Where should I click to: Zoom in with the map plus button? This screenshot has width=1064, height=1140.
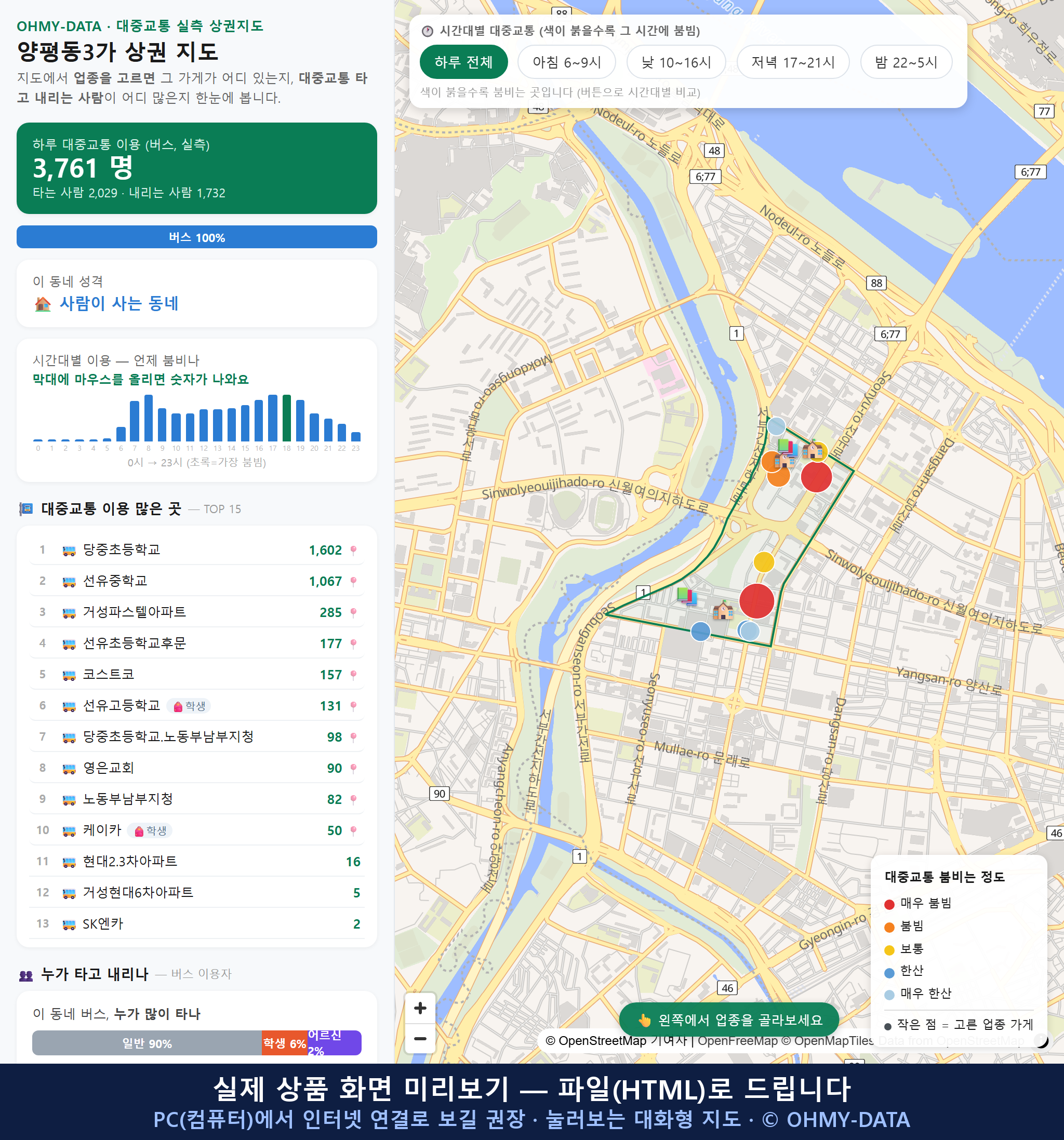click(420, 1008)
